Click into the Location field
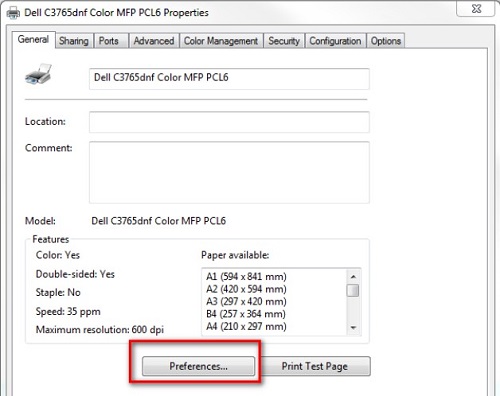The height and width of the screenshot is (396, 500). pyautogui.click(x=229, y=122)
